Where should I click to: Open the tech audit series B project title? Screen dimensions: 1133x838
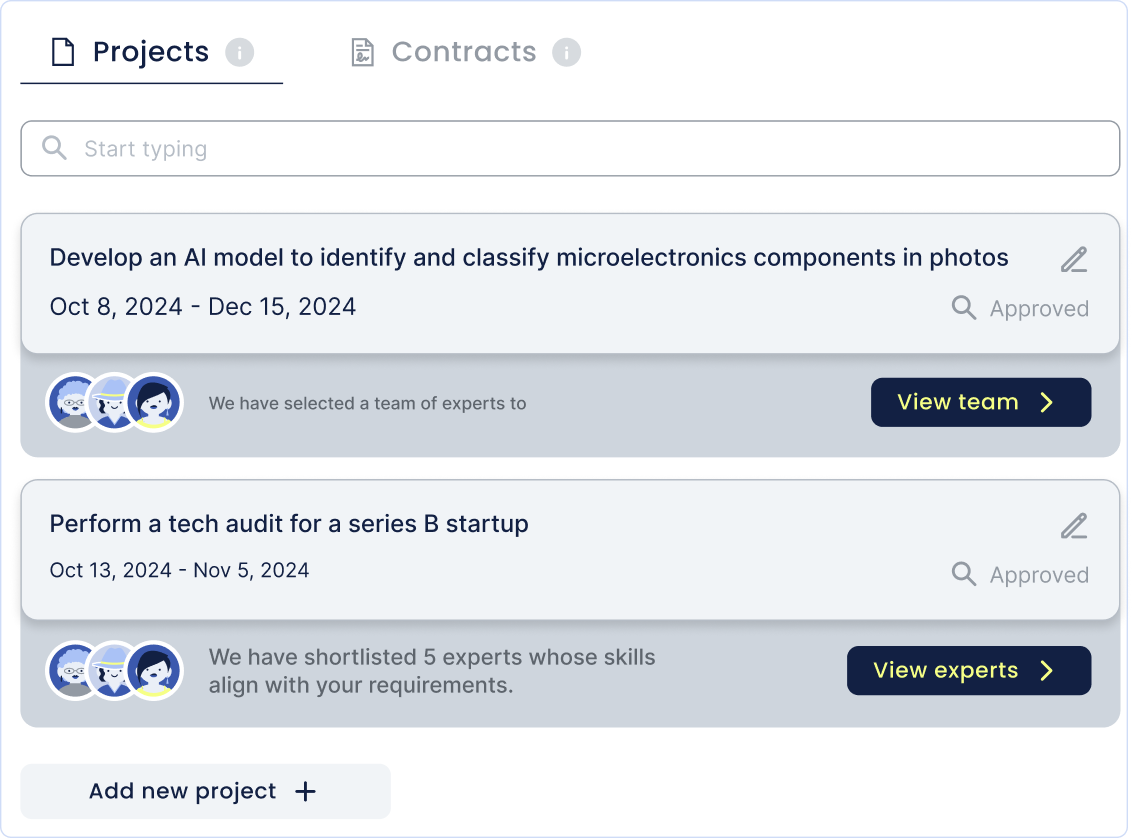click(x=289, y=524)
